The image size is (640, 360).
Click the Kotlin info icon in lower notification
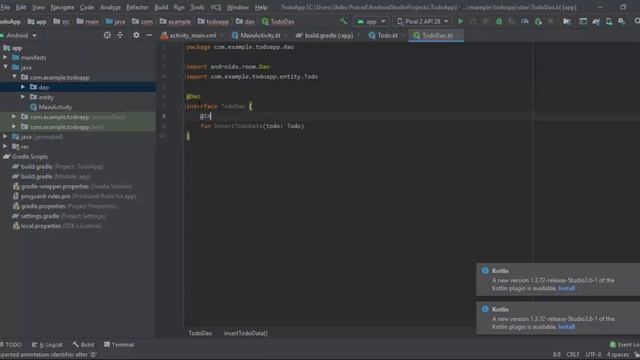(x=485, y=309)
